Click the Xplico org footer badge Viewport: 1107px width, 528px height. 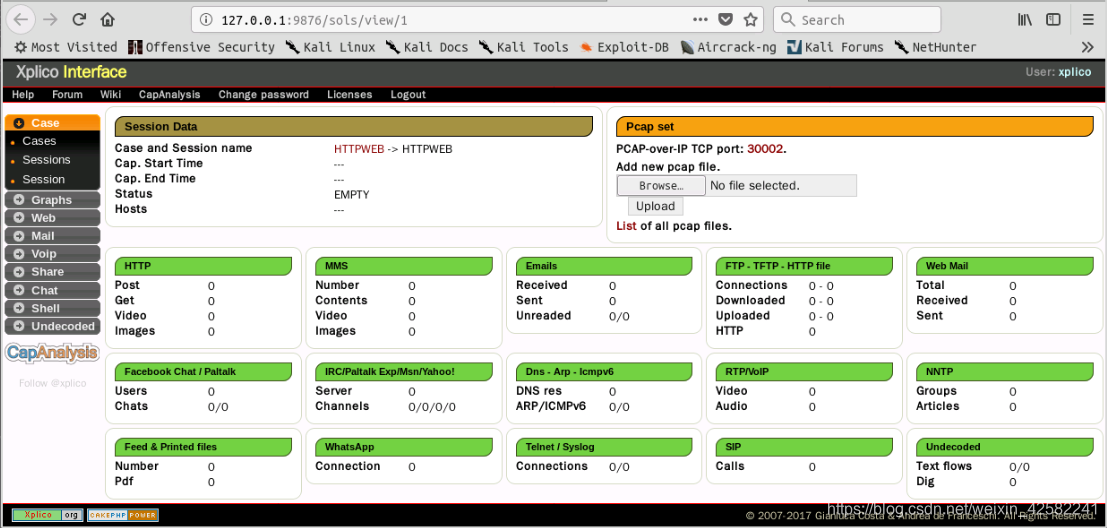tap(47, 515)
